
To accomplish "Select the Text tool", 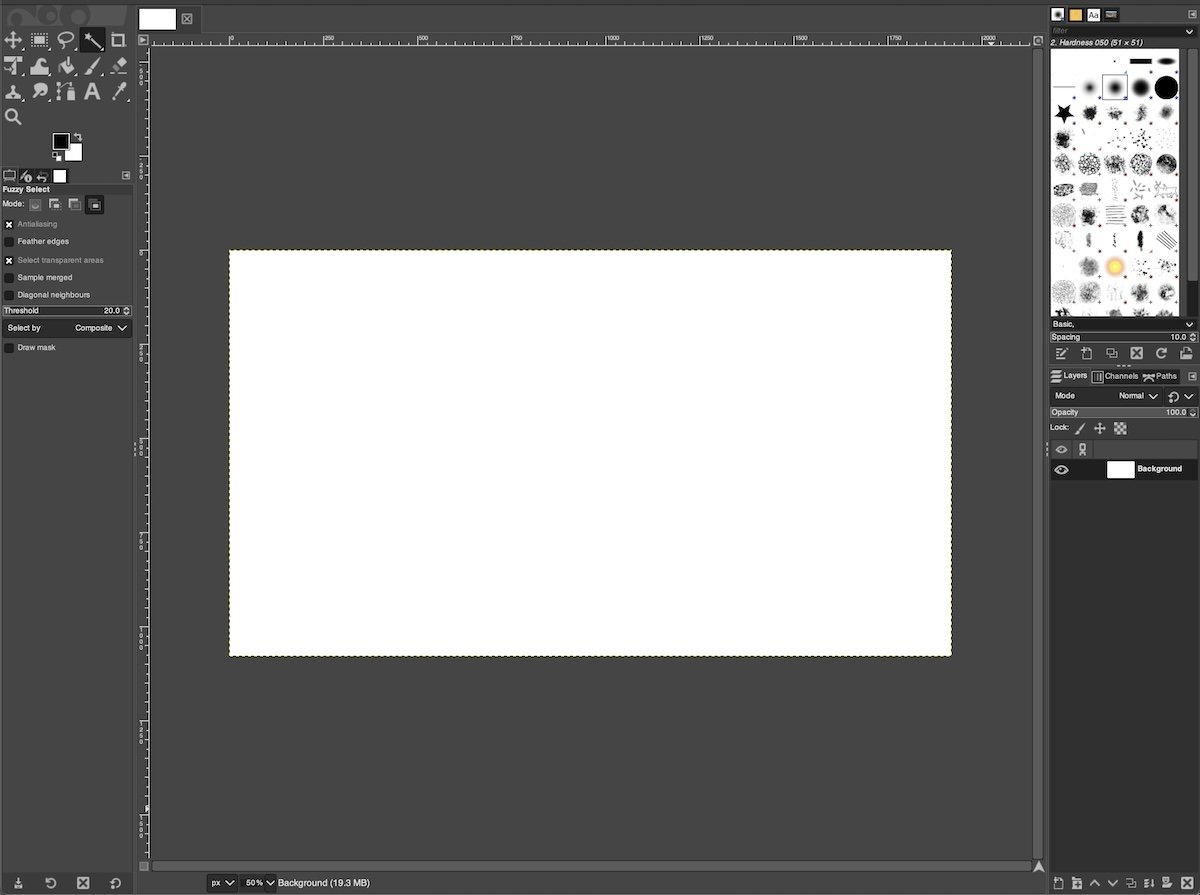I will (91, 91).
